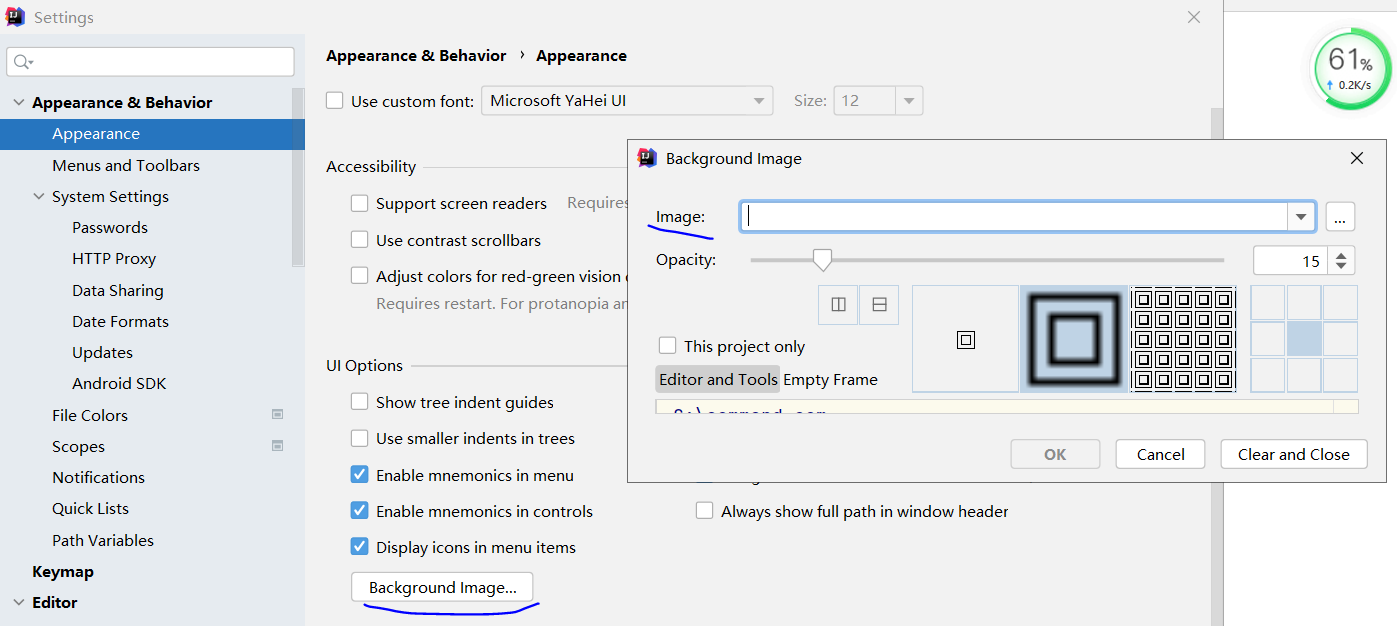Click Clear and Close button
This screenshot has height=626, width=1397.
1293,454
